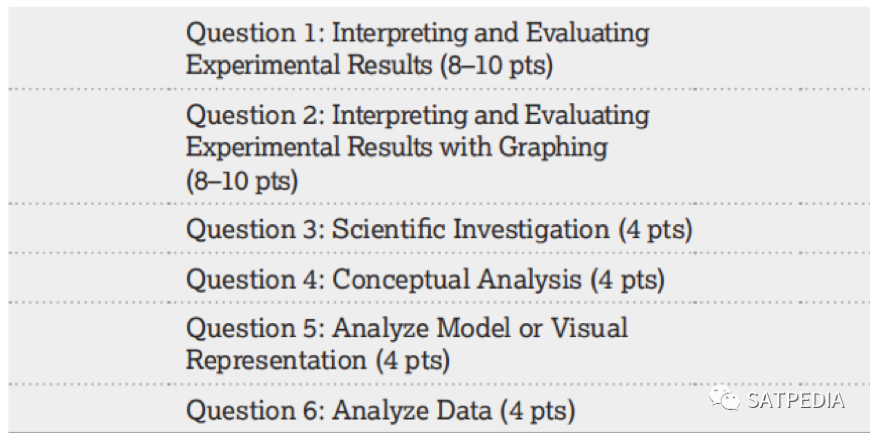Select the "Question 1:" label

coord(255,33)
